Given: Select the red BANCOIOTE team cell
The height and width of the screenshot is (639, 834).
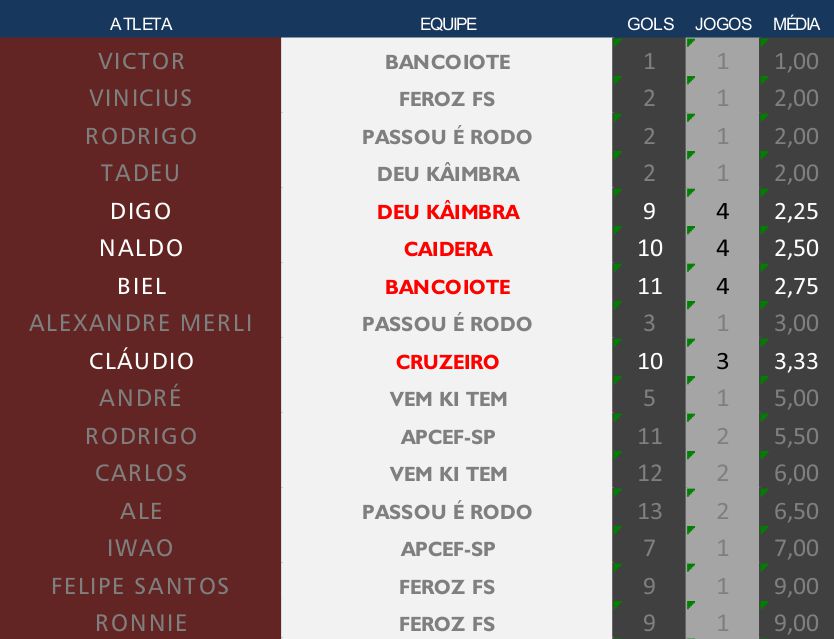Looking at the screenshot, I should [x=447, y=286].
